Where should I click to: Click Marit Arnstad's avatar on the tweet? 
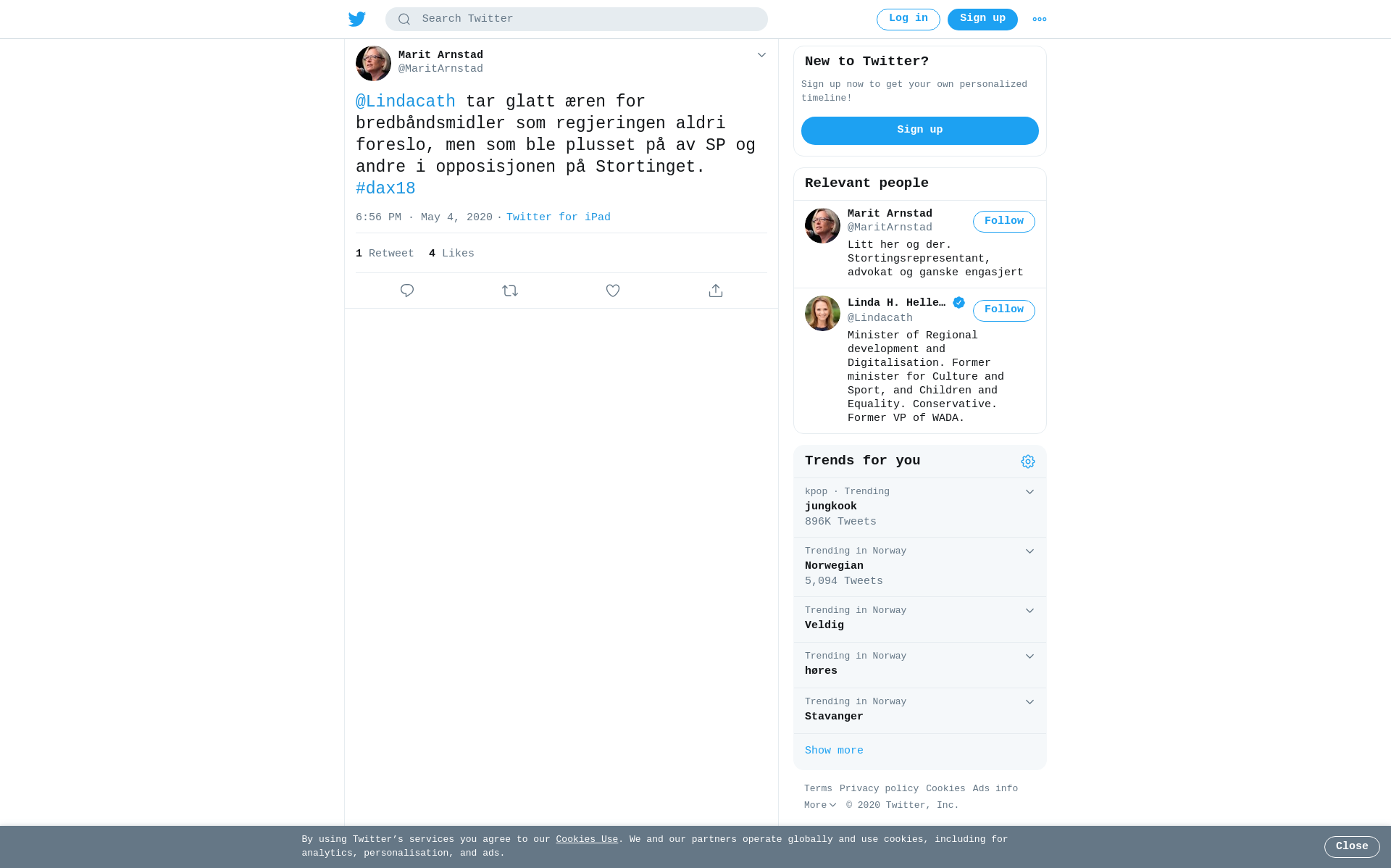pos(373,64)
